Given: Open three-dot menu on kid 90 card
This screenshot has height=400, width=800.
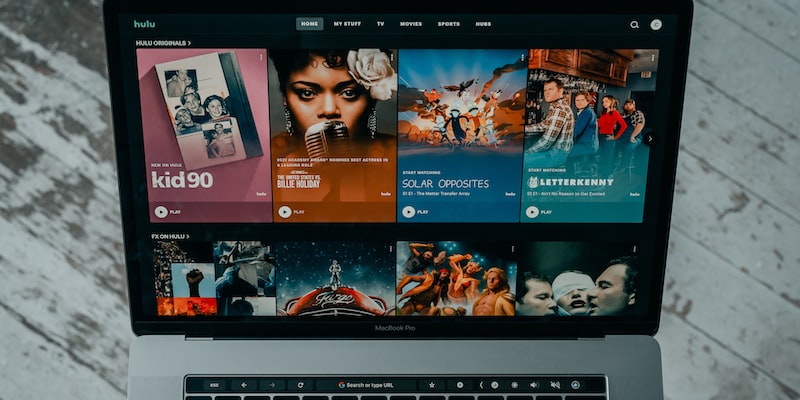Looking at the screenshot, I should click(x=262, y=58).
